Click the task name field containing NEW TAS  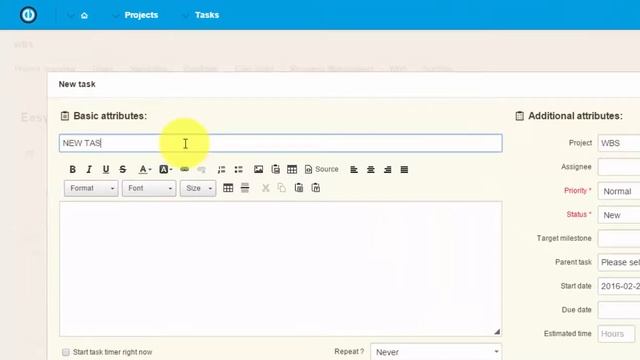(281, 143)
